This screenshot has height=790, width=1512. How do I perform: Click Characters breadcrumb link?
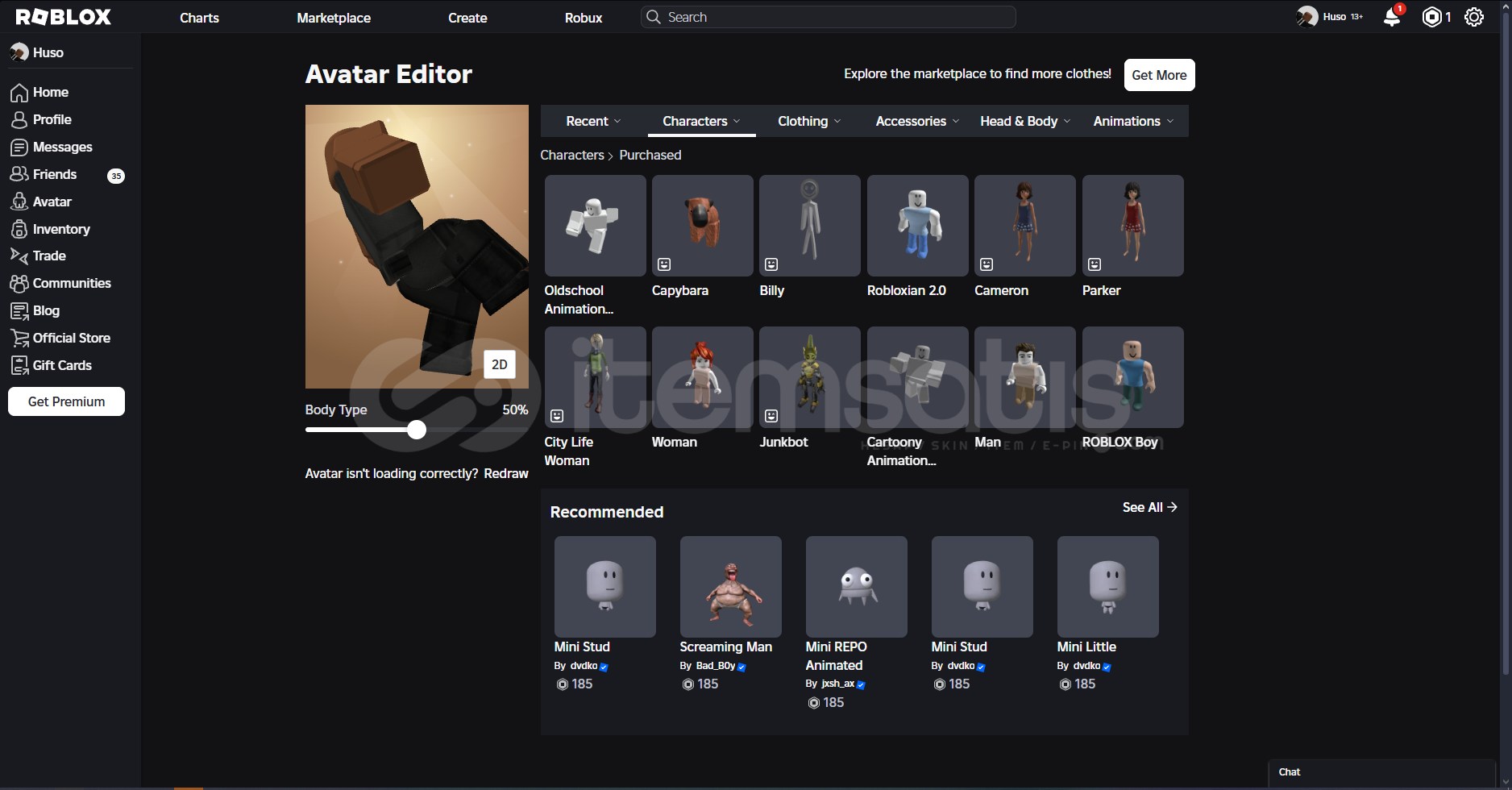point(572,155)
